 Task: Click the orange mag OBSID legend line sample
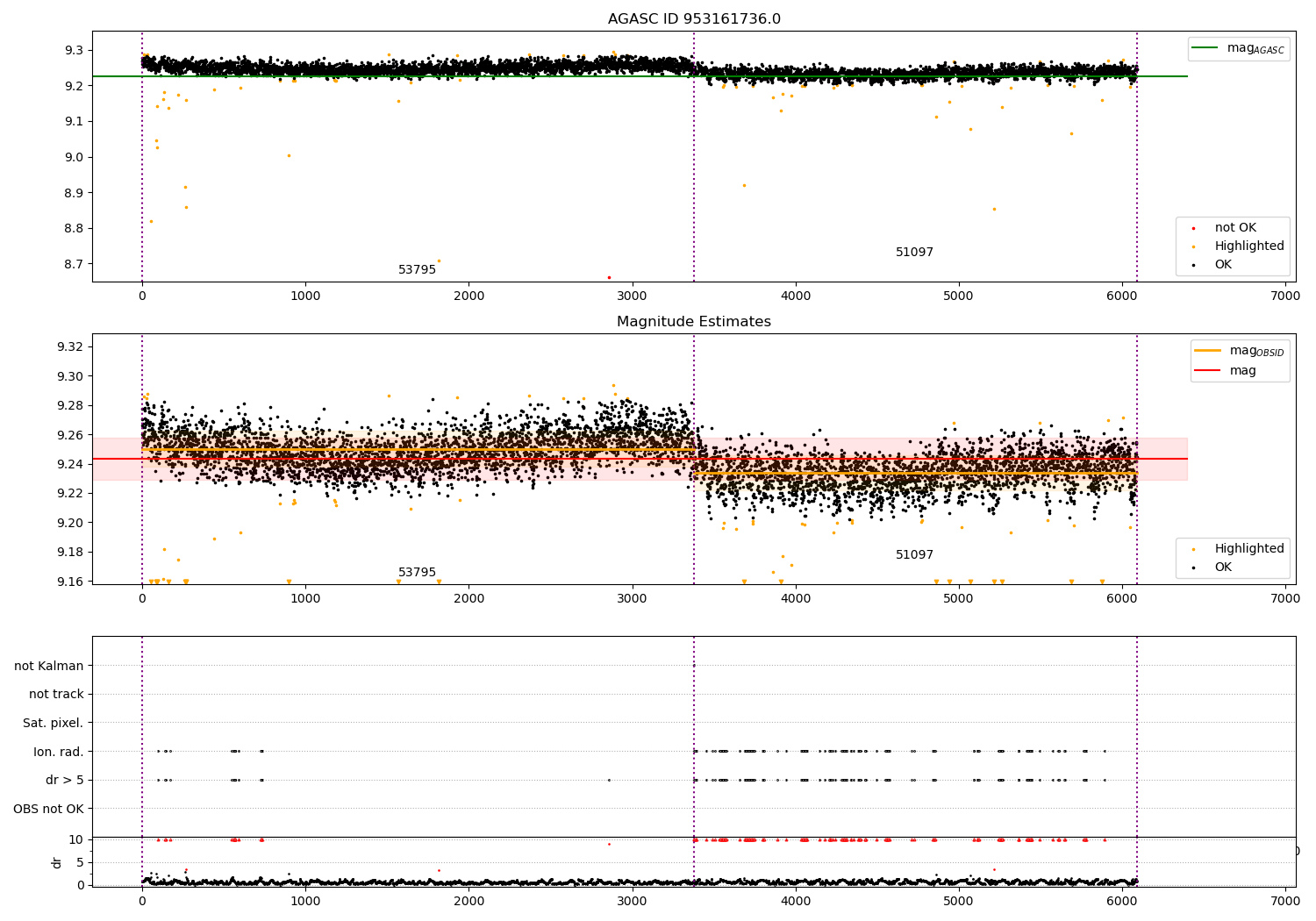(1208, 351)
